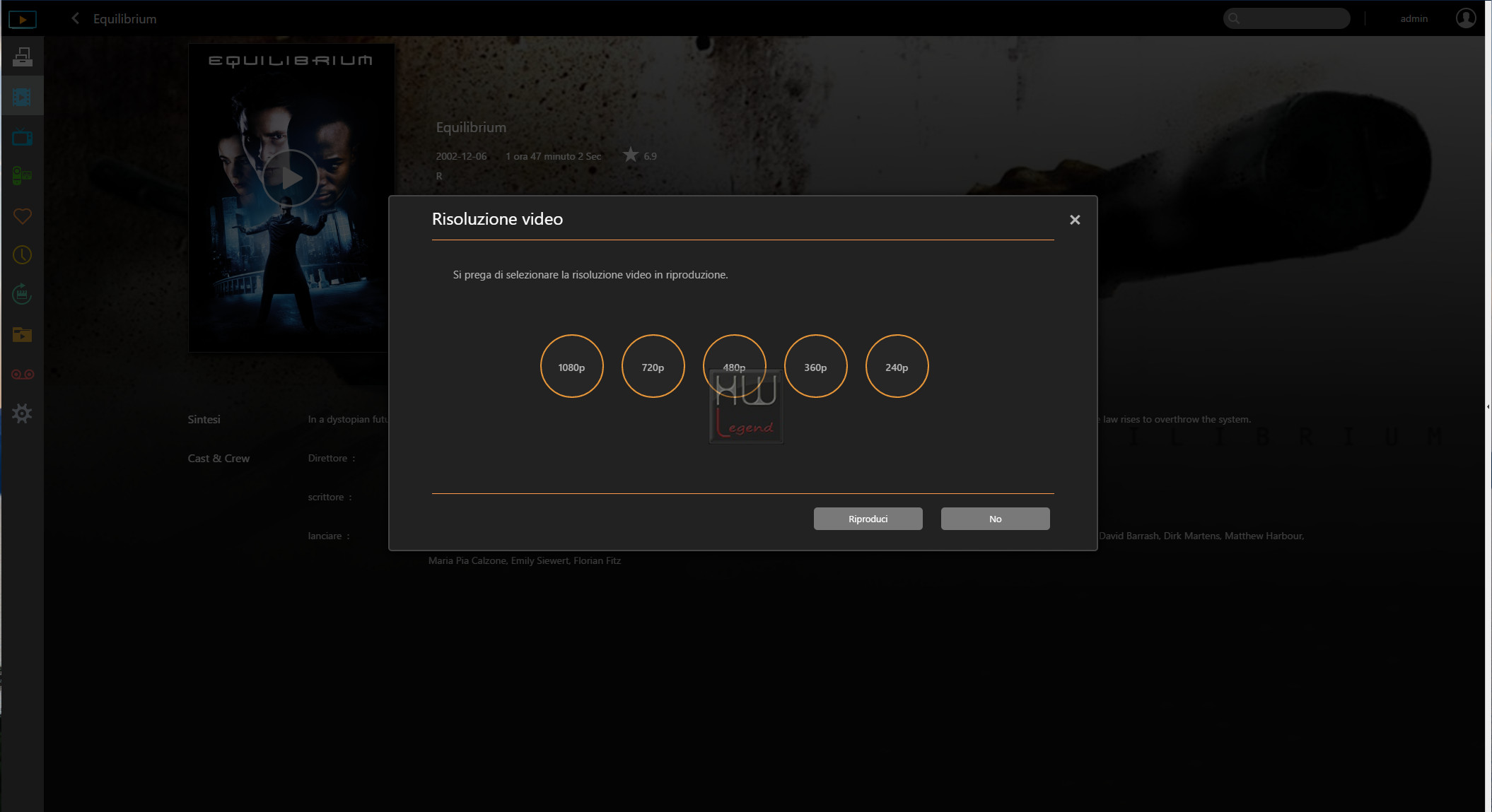
Task: Click the search field in top bar
Action: pos(1286,18)
